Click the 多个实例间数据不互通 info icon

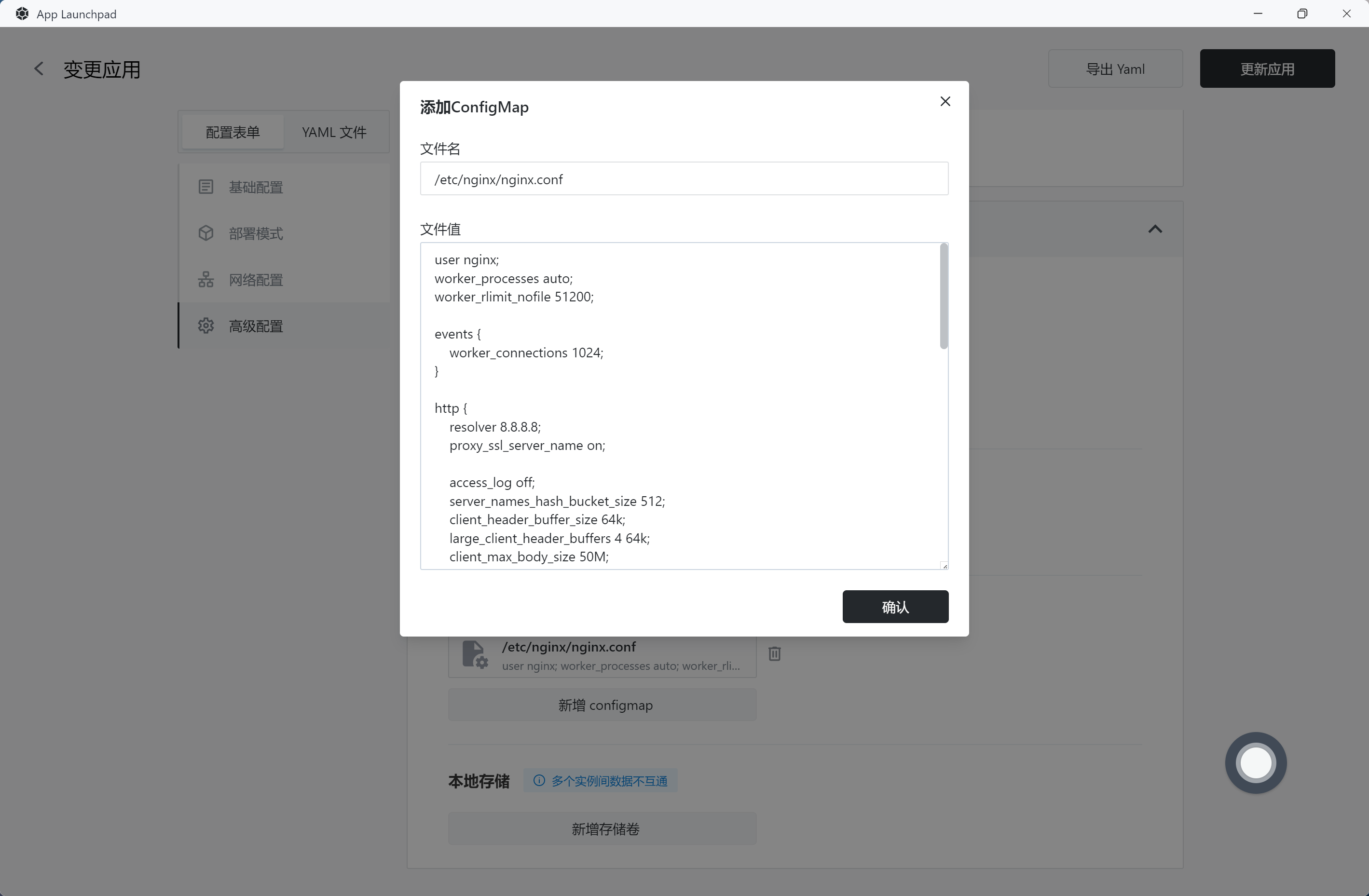click(539, 781)
